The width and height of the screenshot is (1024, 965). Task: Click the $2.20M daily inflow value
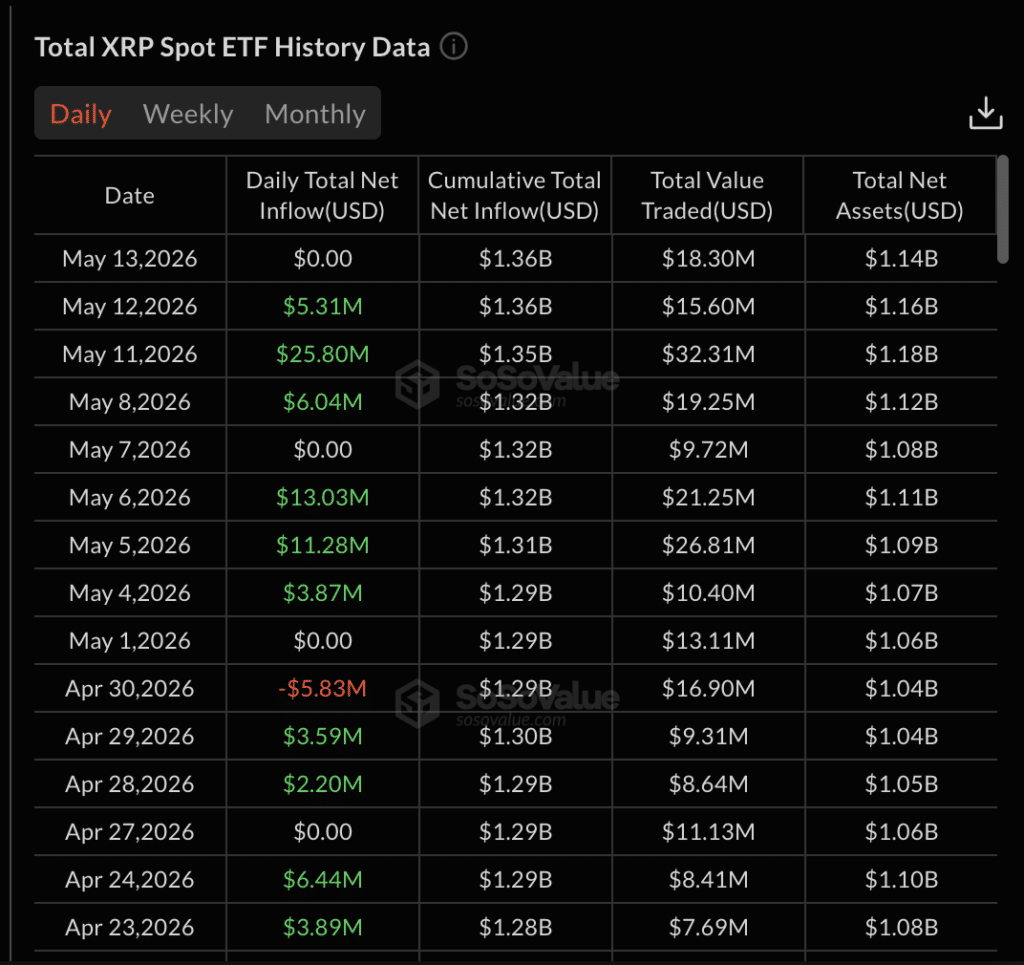[323, 783]
